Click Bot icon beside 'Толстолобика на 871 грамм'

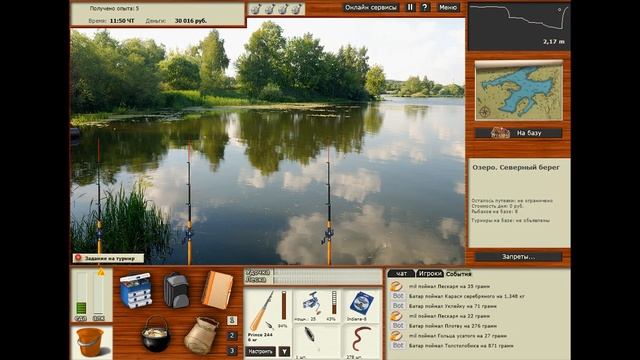coord(398,345)
